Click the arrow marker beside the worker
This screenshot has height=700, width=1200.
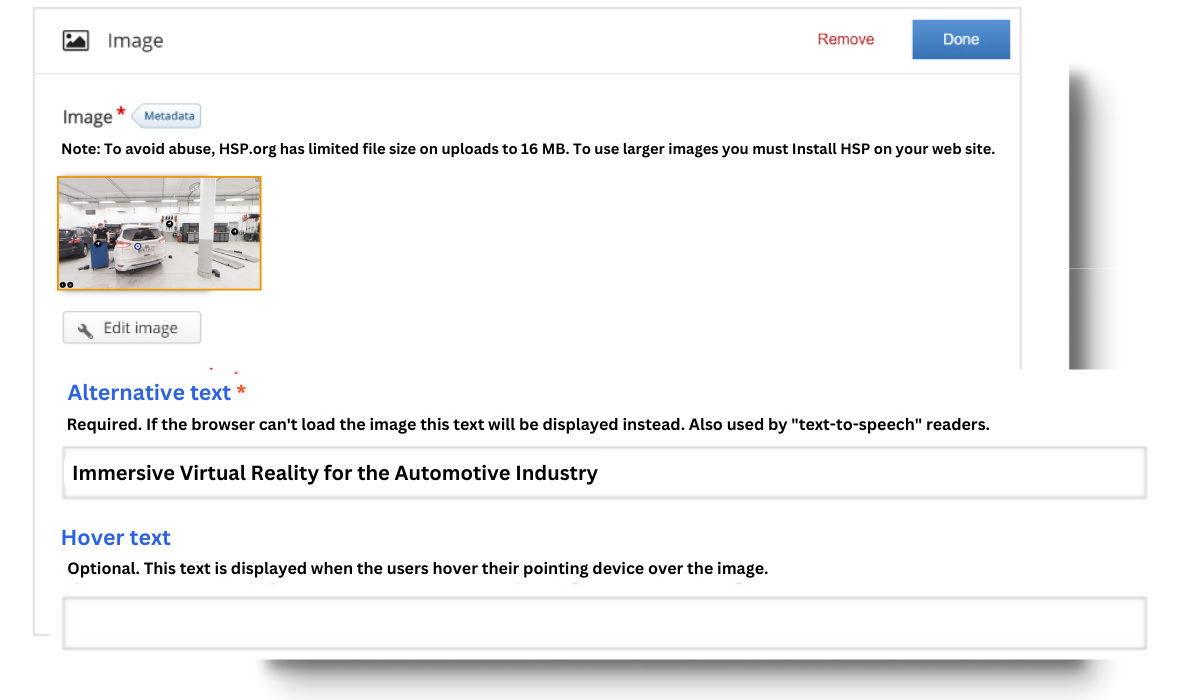tap(97, 244)
